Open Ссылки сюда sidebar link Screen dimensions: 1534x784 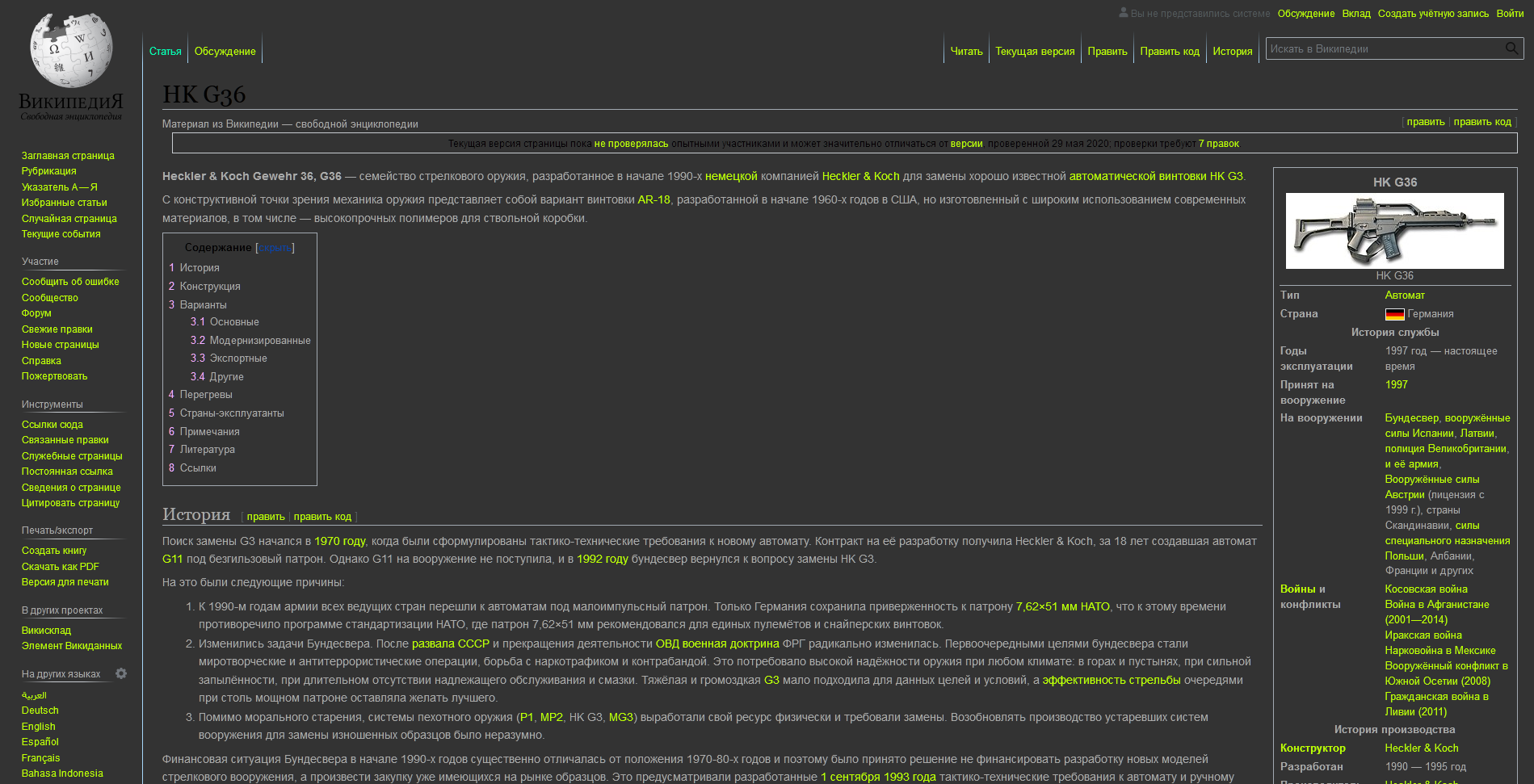pos(53,425)
